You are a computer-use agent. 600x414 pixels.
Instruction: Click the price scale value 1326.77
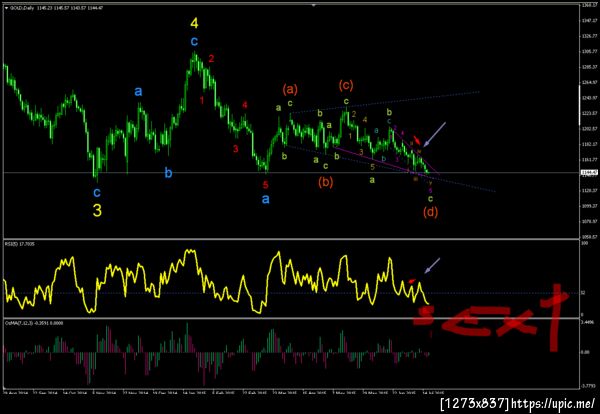588,36
